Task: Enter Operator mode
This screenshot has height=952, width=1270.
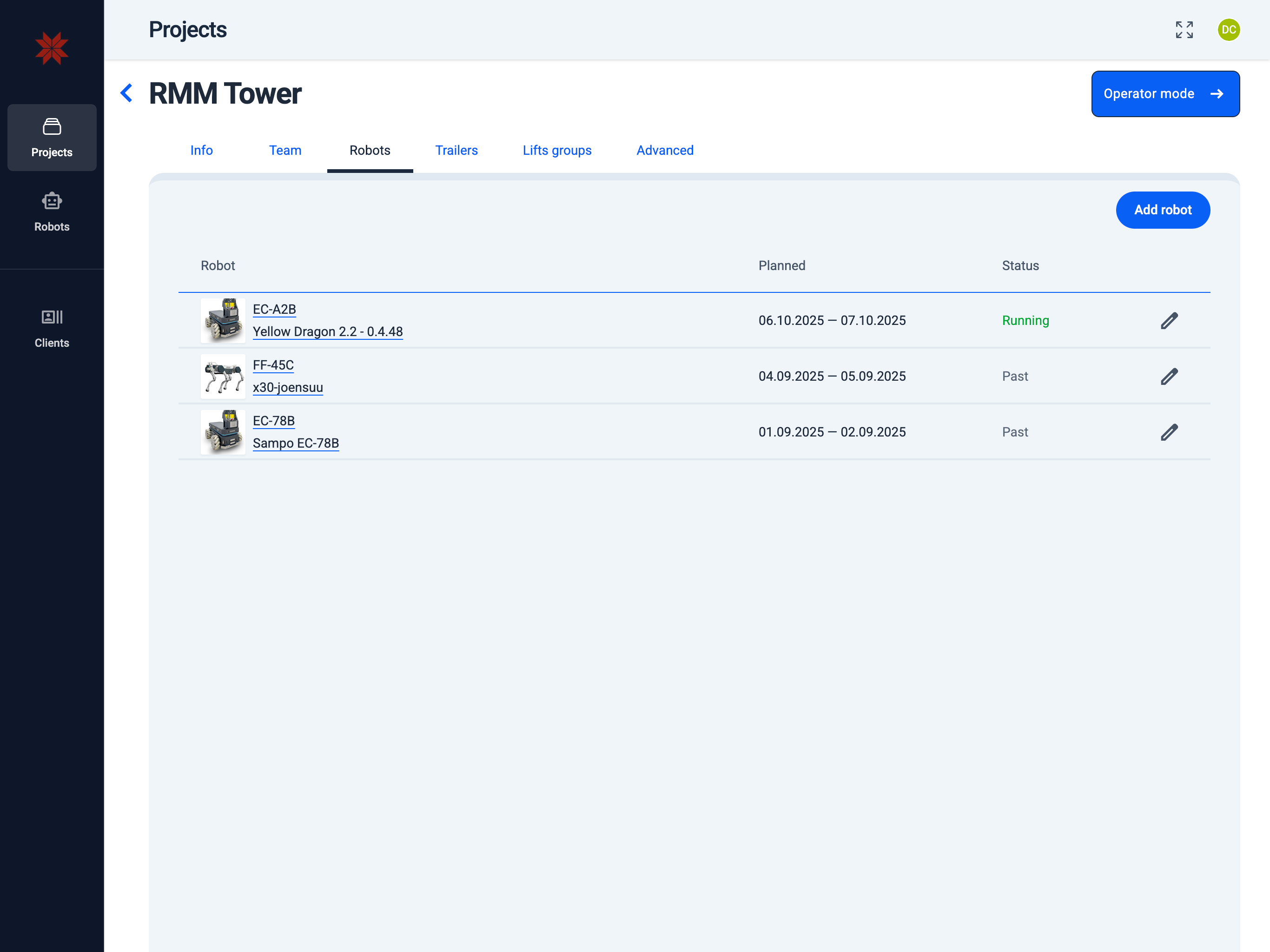Action: click(x=1165, y=93)
